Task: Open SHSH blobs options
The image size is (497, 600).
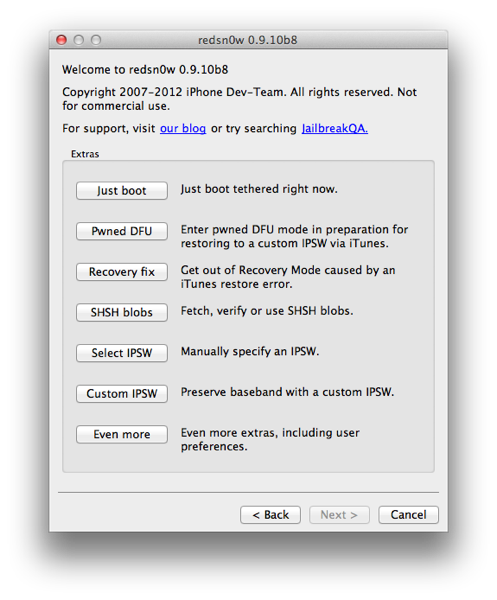Action: pos(122,312)
